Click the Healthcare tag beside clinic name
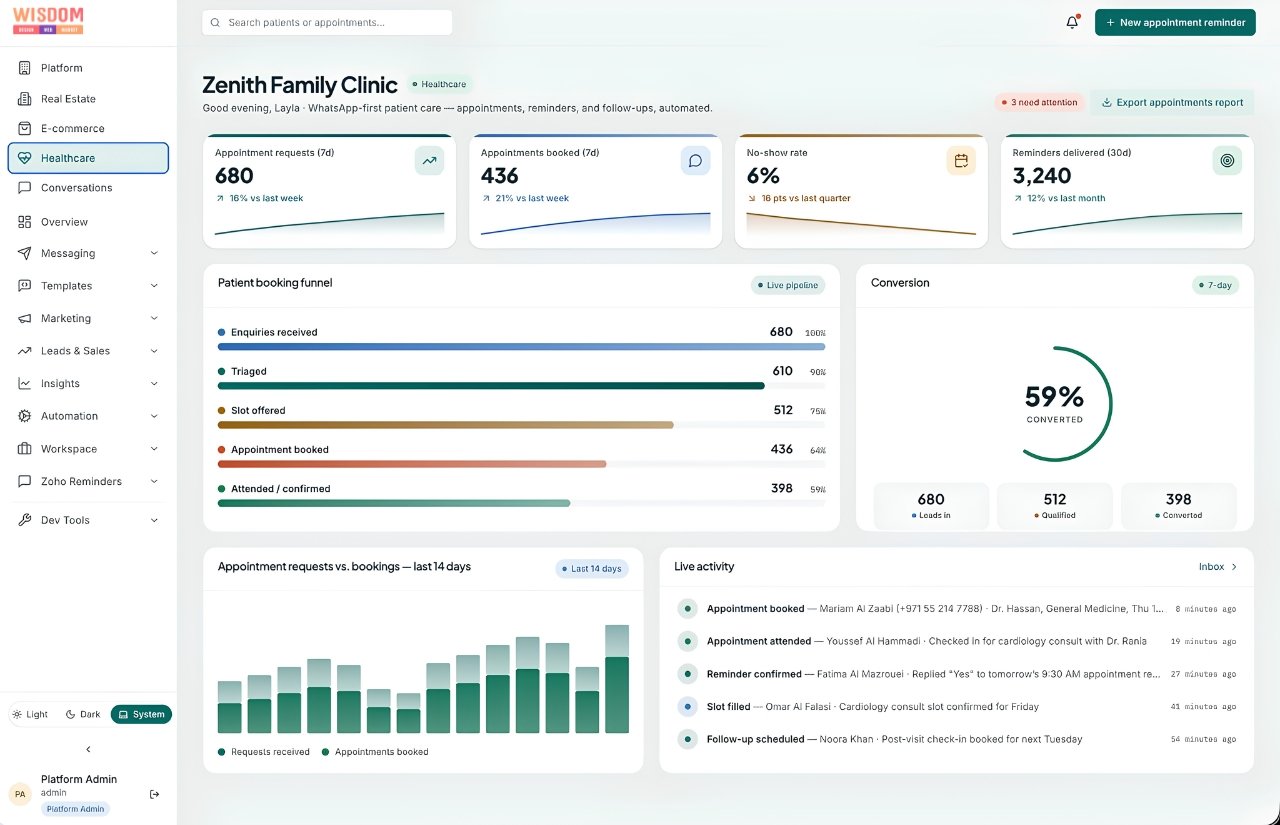 point(439,85)
